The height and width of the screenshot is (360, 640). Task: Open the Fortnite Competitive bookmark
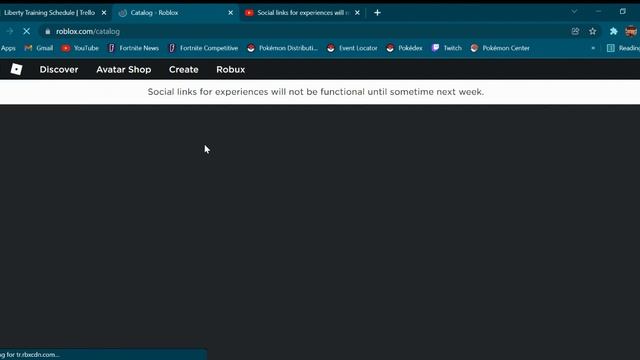coord(204,48)
